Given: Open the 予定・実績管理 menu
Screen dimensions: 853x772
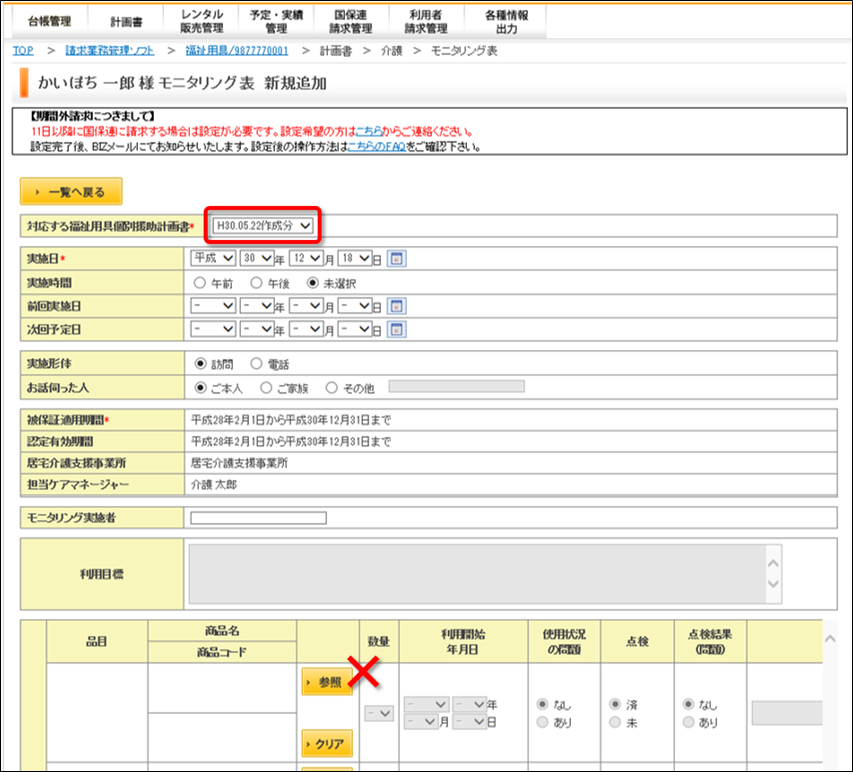Looking at the screenshot, I should (276, 21).
